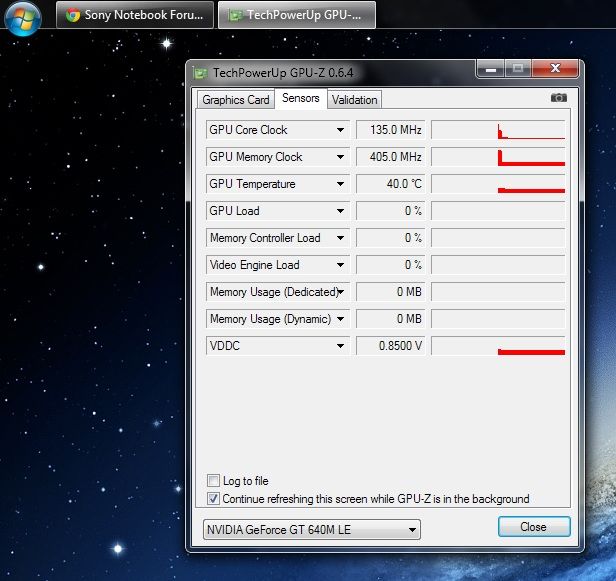
Task: Expand the GPU Load dropdown arrow
Action: 340,211
